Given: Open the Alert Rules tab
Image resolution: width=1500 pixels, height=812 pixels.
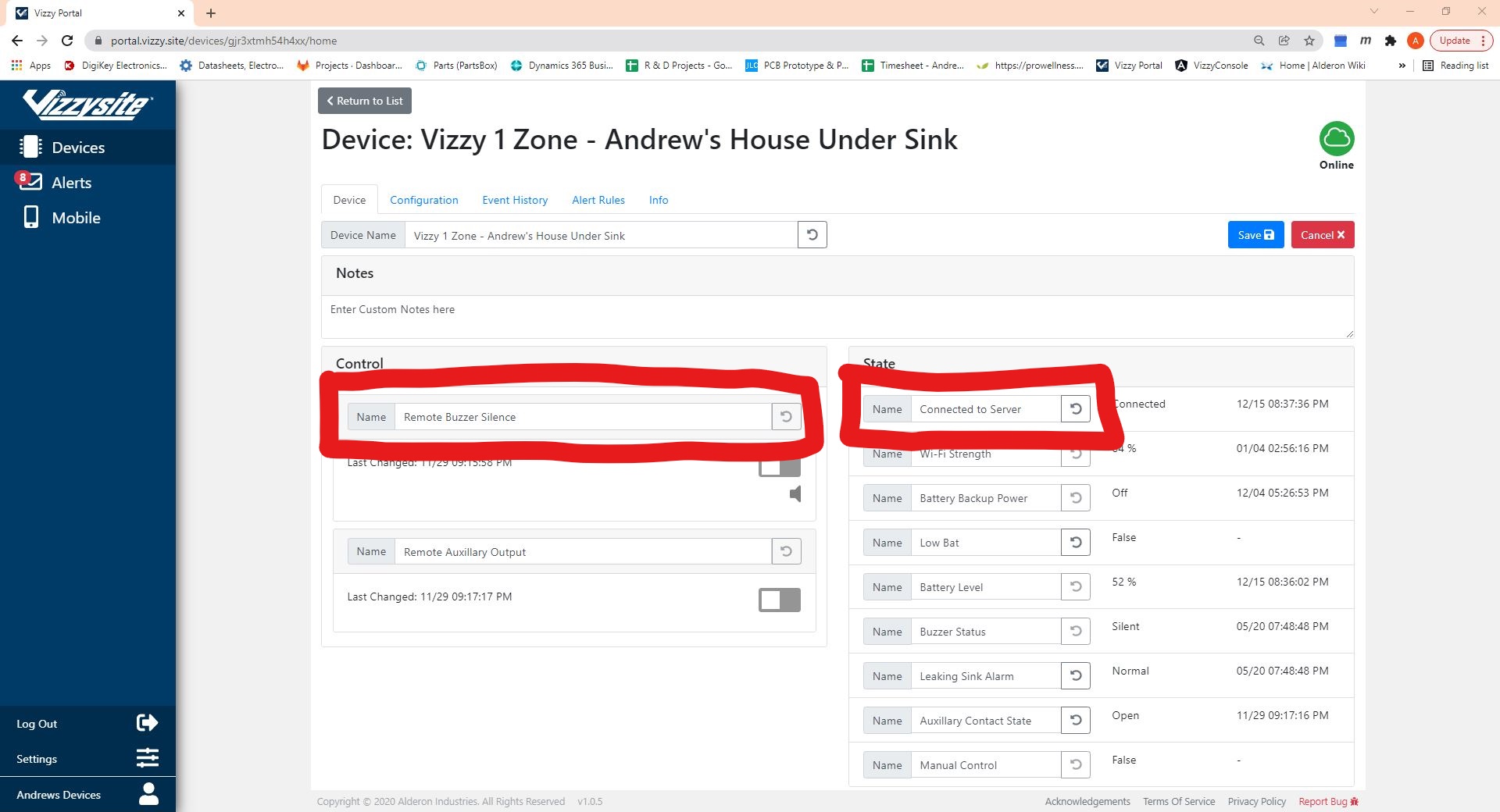Looking at the screenshot, I should click(598, 200).
